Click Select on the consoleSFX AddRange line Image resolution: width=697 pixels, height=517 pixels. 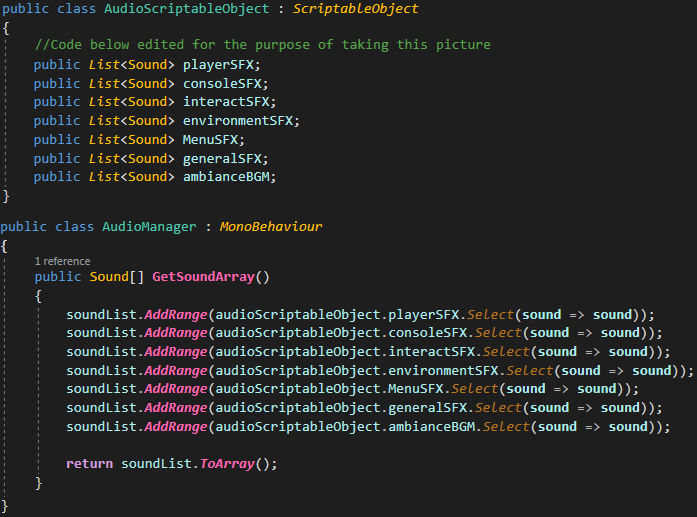click(498, 333)
